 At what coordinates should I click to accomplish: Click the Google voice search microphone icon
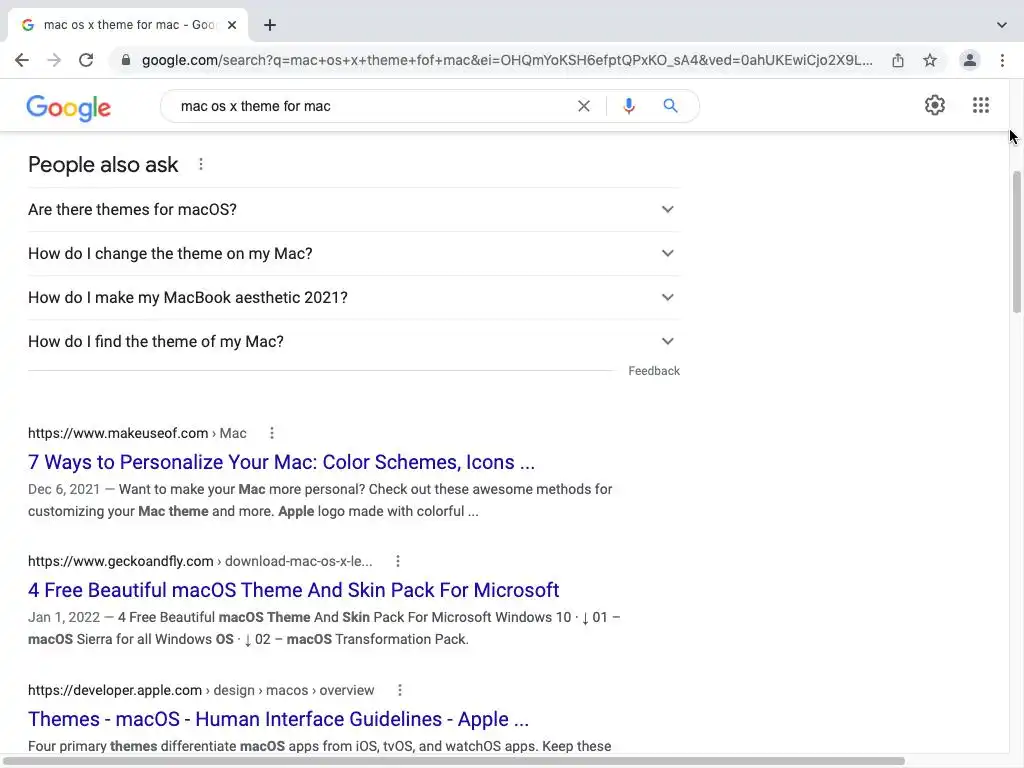pos(629,106)
